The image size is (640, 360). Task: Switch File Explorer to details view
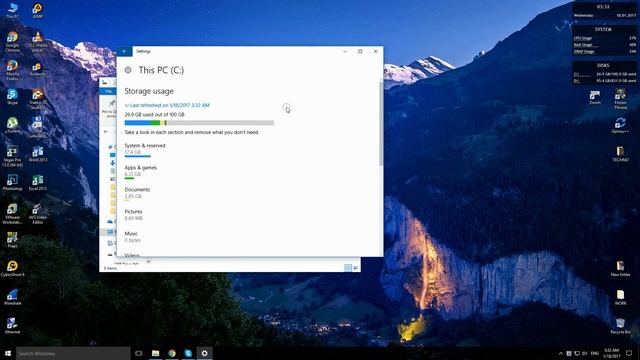click(x=348, y=268)
